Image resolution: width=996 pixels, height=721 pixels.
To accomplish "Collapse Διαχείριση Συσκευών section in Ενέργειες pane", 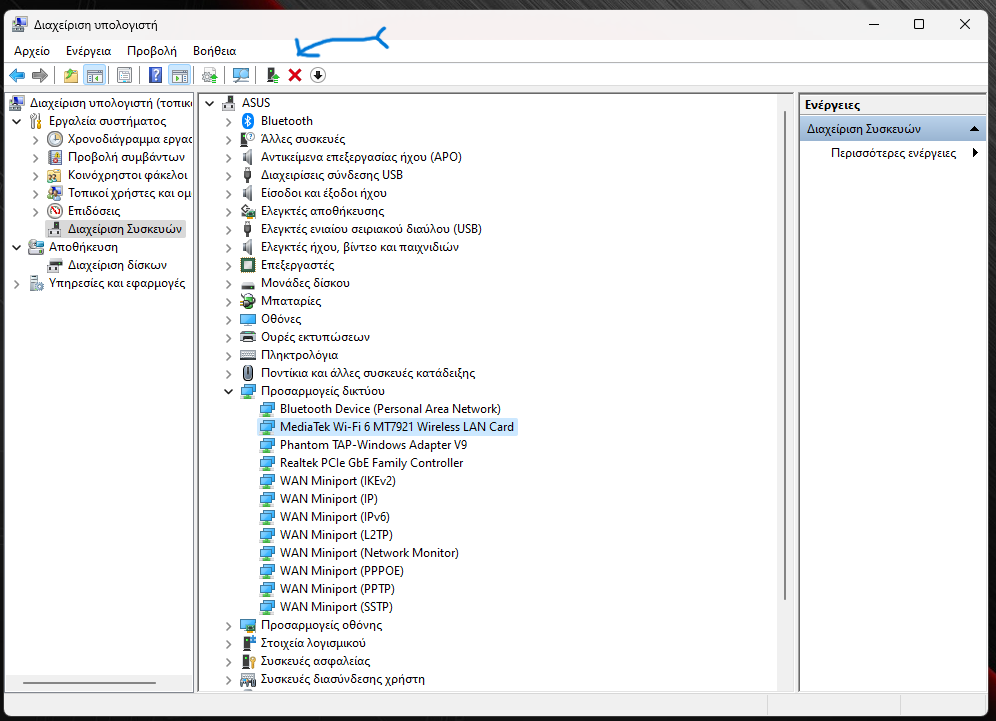I will pyautogui.click(x=974, y=129).
